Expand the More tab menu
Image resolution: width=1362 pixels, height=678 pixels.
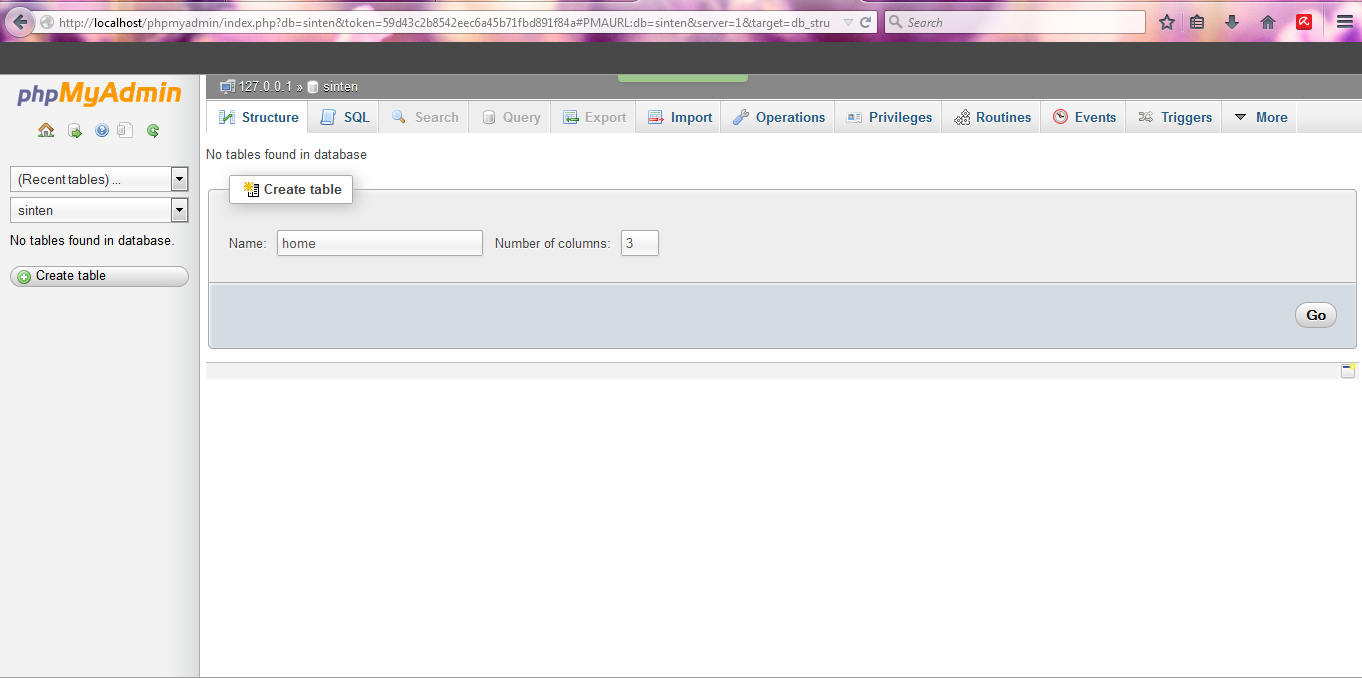(1260, 117)
